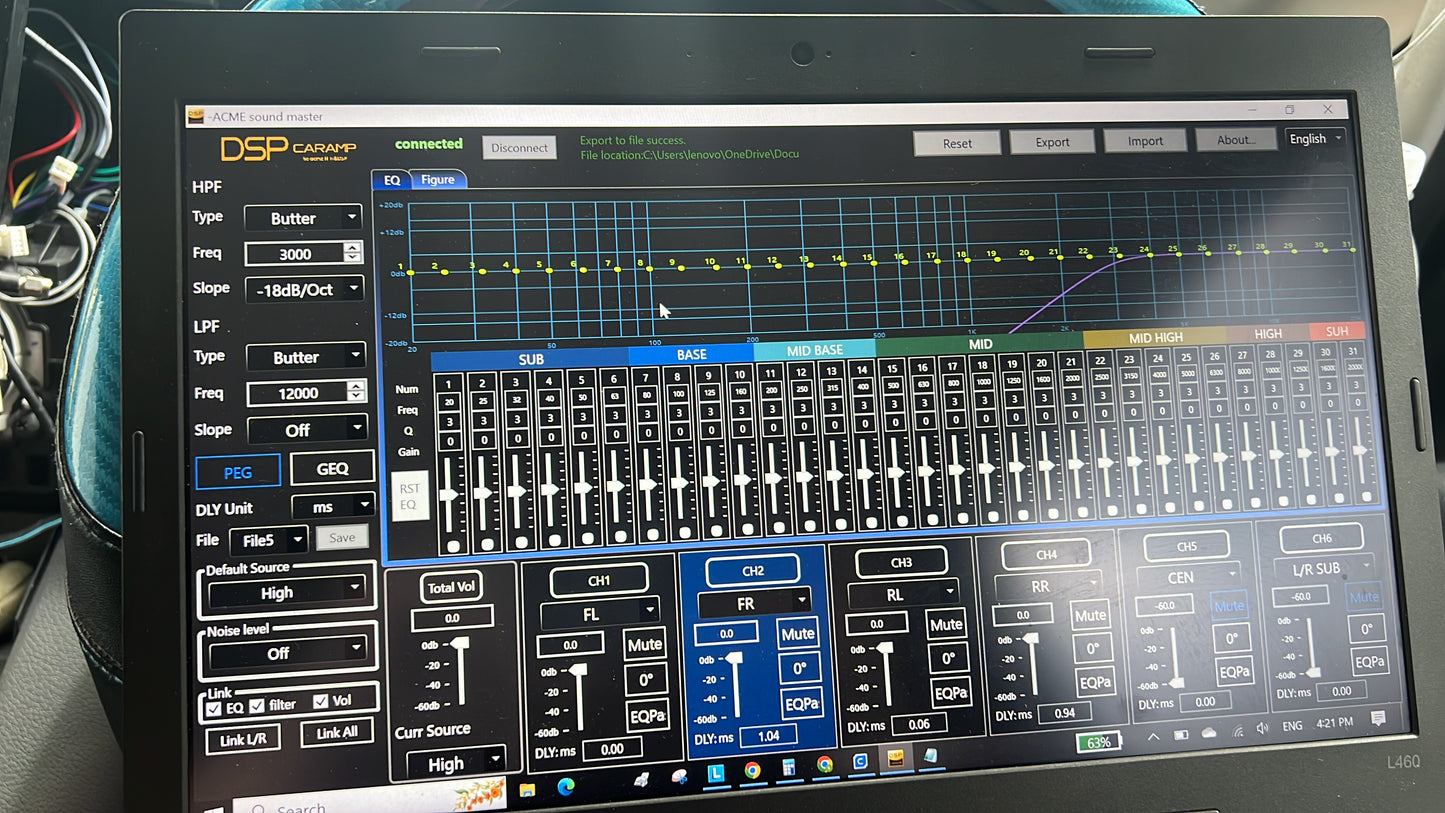Click the Link L/R button
1445x813 pixels.
(242, 739)
